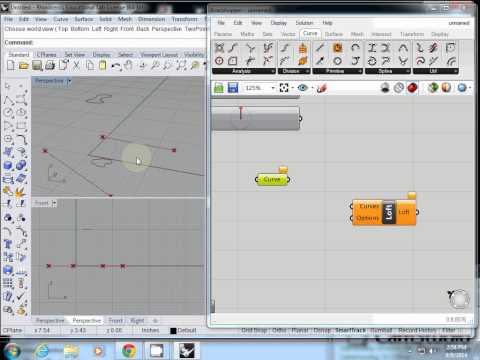
Task: Click the Paste clipboard icon in Rhino toolbar
Action: click(x=103, y=65)
